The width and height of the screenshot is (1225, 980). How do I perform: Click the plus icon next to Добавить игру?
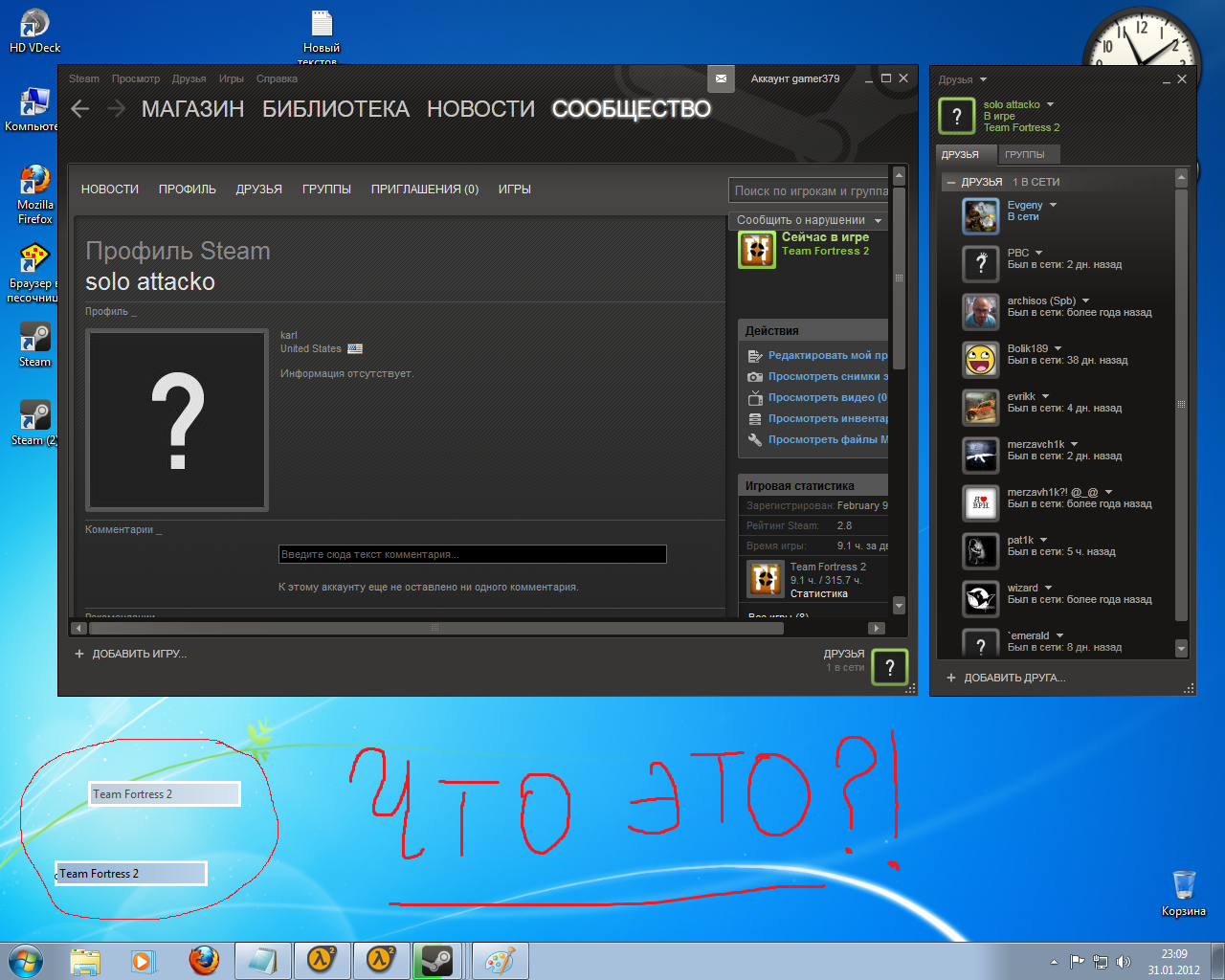(79, 654)
